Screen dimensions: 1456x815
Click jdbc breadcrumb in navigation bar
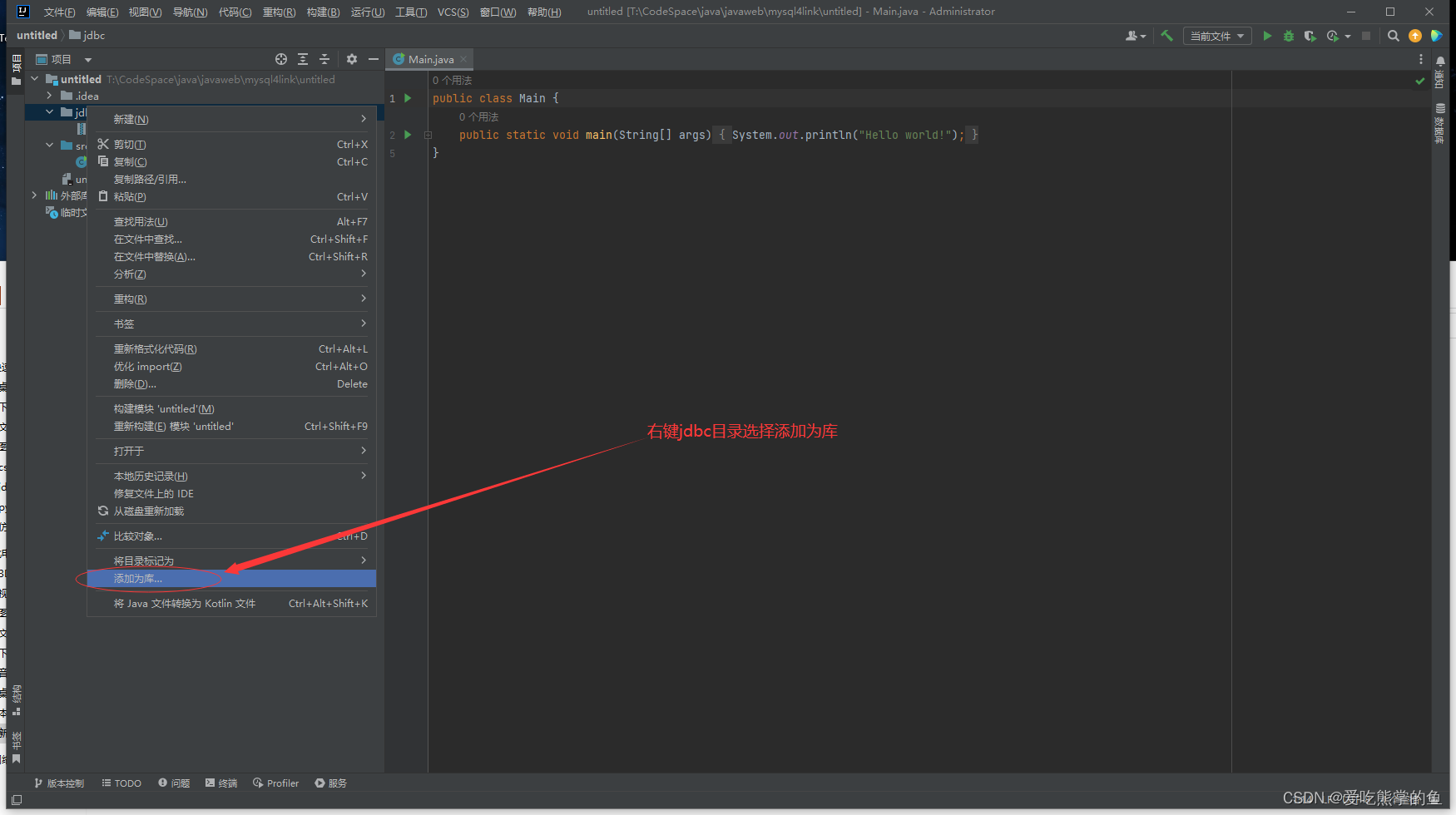[x=87, y=35]
